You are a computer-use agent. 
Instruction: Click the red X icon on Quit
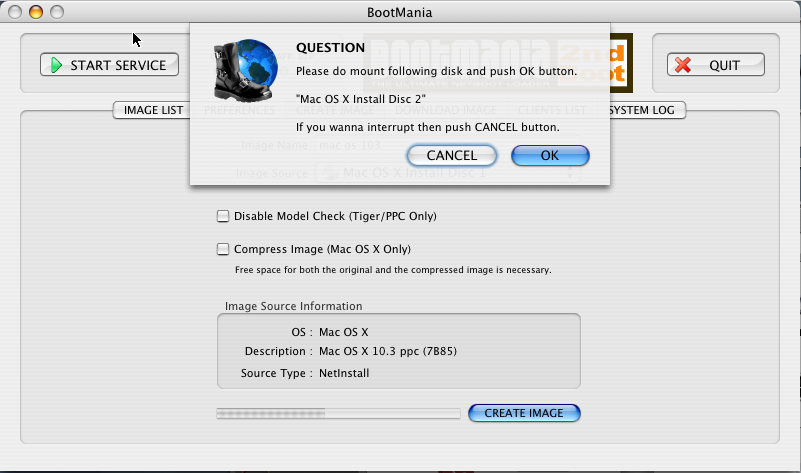[682, 65]
